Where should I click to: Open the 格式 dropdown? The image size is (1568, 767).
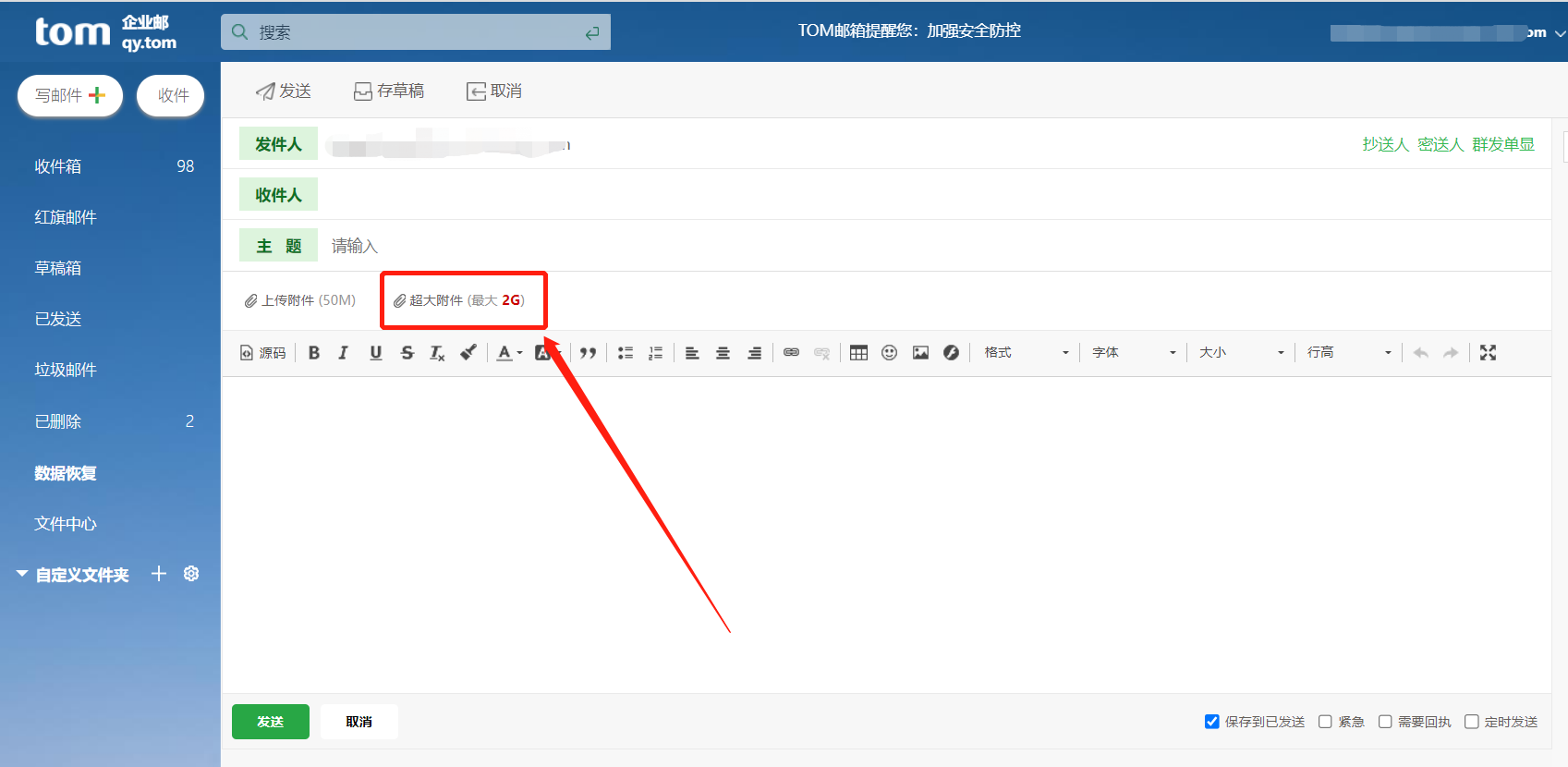click(1026, 352)
